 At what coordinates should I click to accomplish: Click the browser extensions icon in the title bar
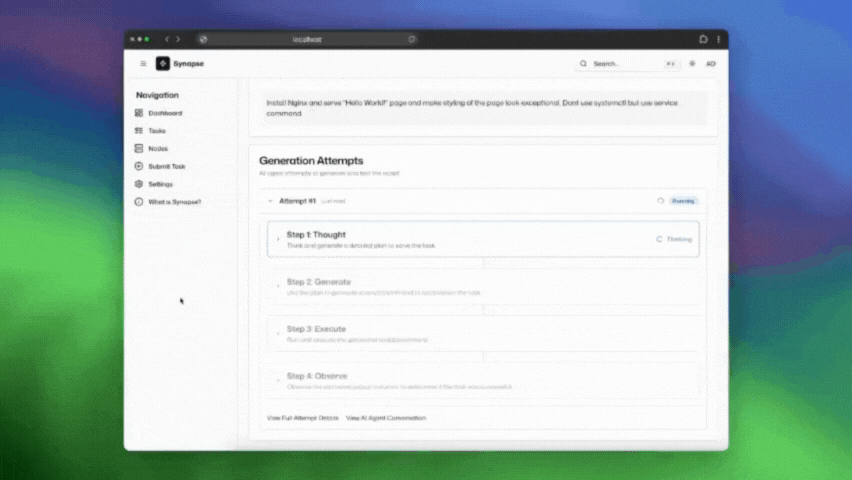point(704,39)
